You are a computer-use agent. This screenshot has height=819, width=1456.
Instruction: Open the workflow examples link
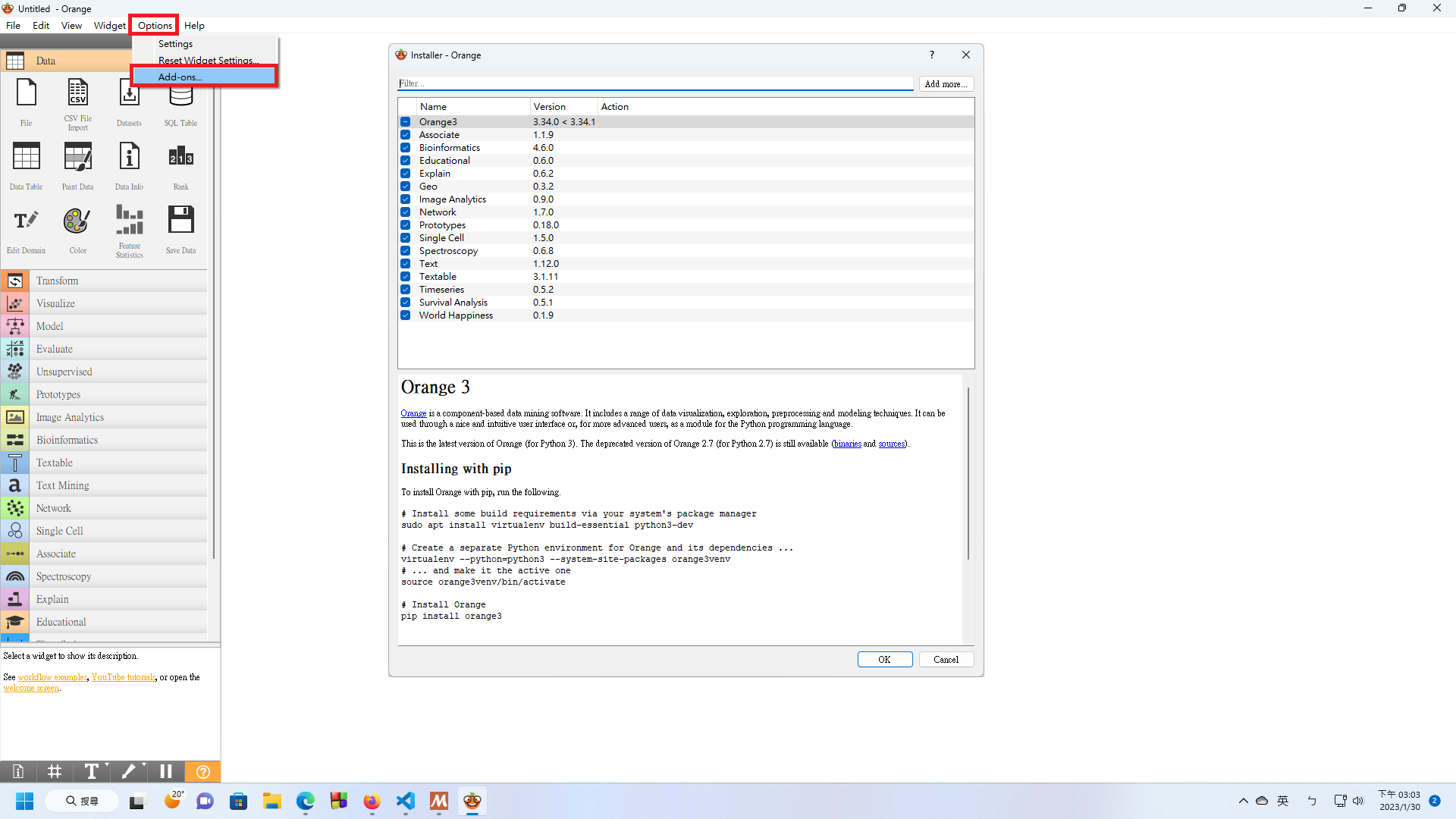point(52,676)
